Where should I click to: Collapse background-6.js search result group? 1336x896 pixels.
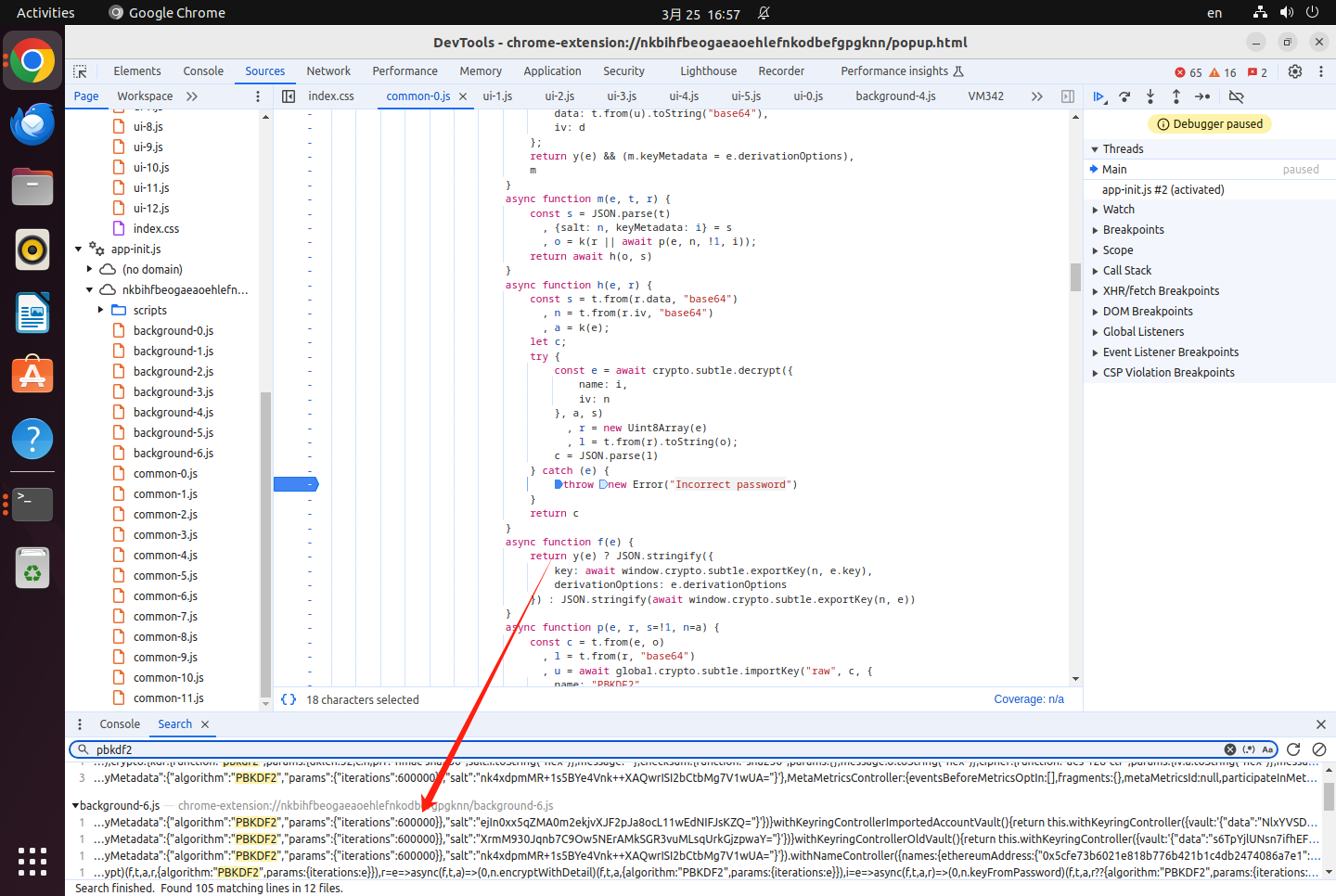click(75, 806)
